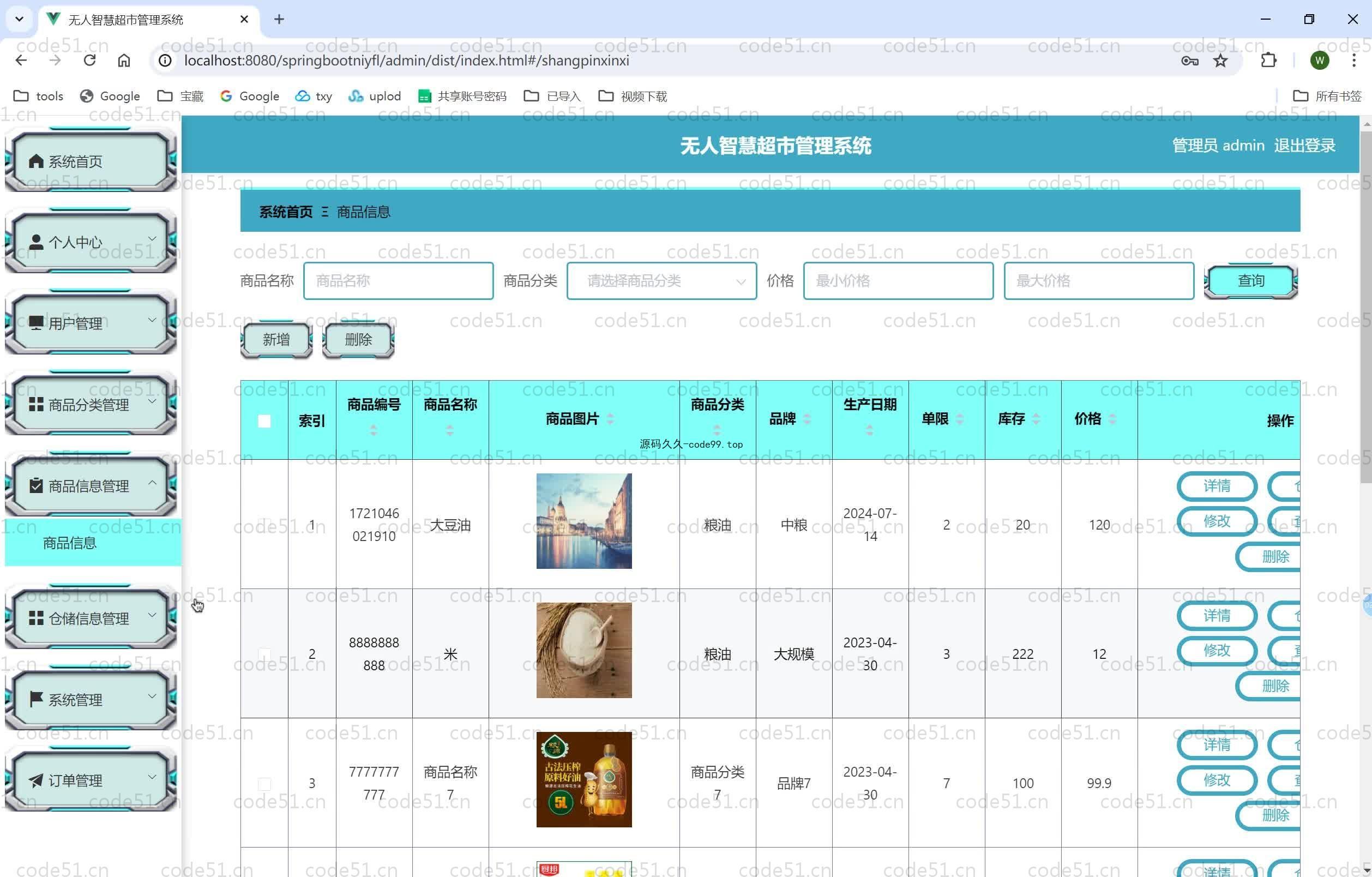Screen dimensions: 1372x877
Task: Sort by 商品编号 column
Action: pyautogui.click(x=374, y=430)
